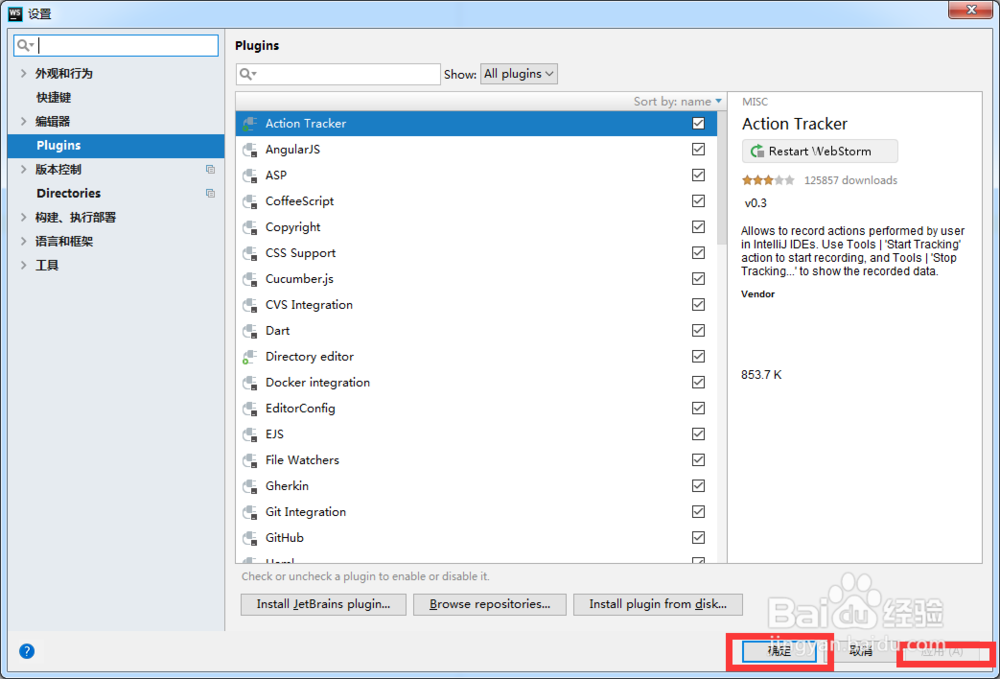Click Install JetBrains plugin button
1000x679 pixels.
[x=323, y=604]
